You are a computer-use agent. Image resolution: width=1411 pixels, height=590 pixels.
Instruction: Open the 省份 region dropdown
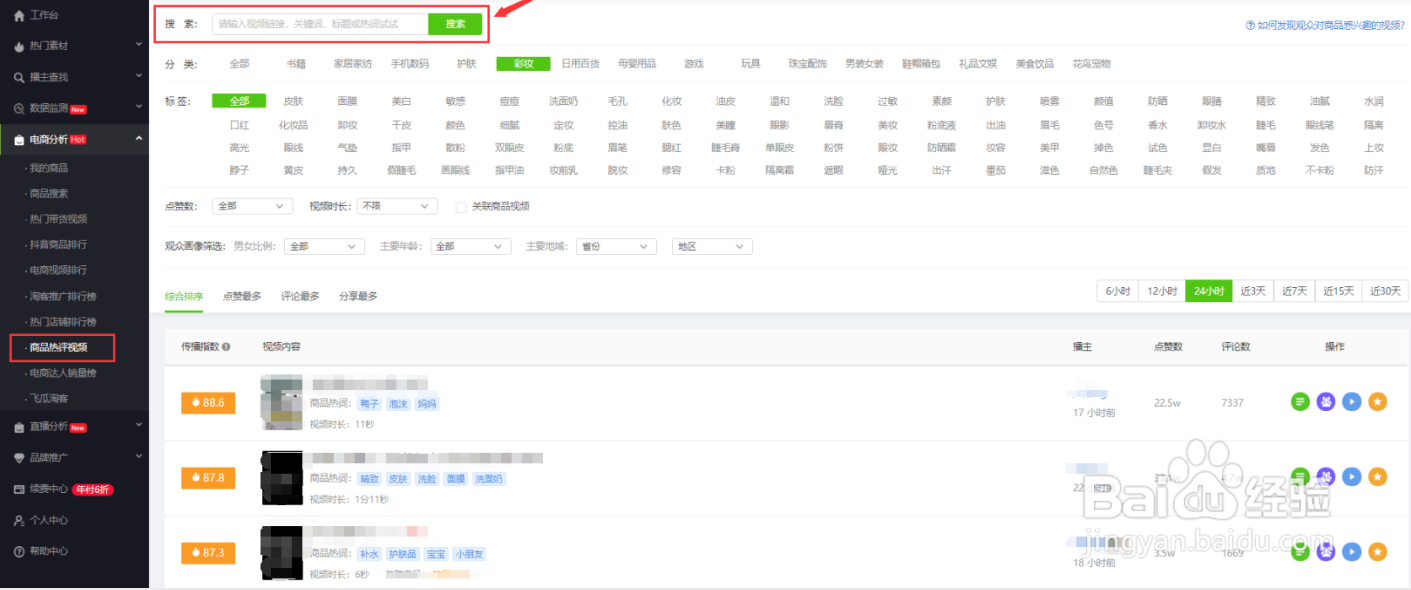(616, 246)
